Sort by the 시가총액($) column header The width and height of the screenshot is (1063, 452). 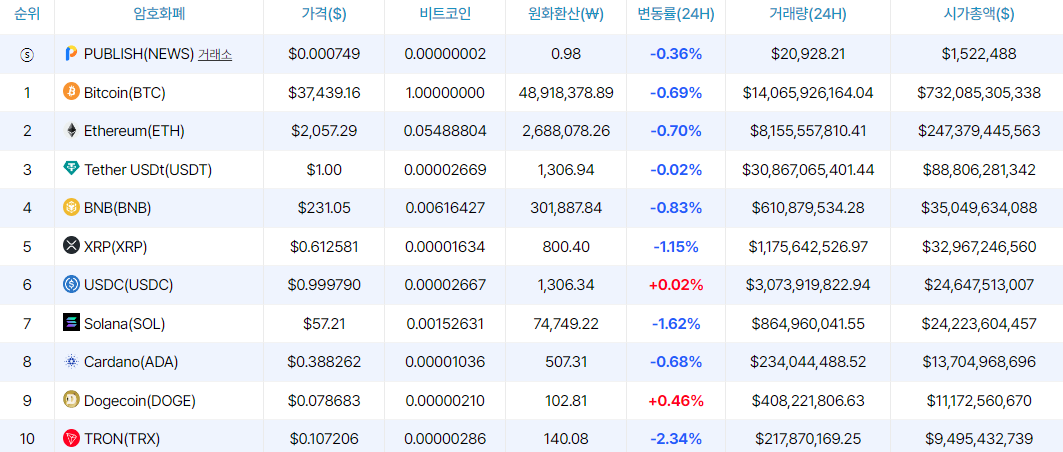[x=979, y=14]
